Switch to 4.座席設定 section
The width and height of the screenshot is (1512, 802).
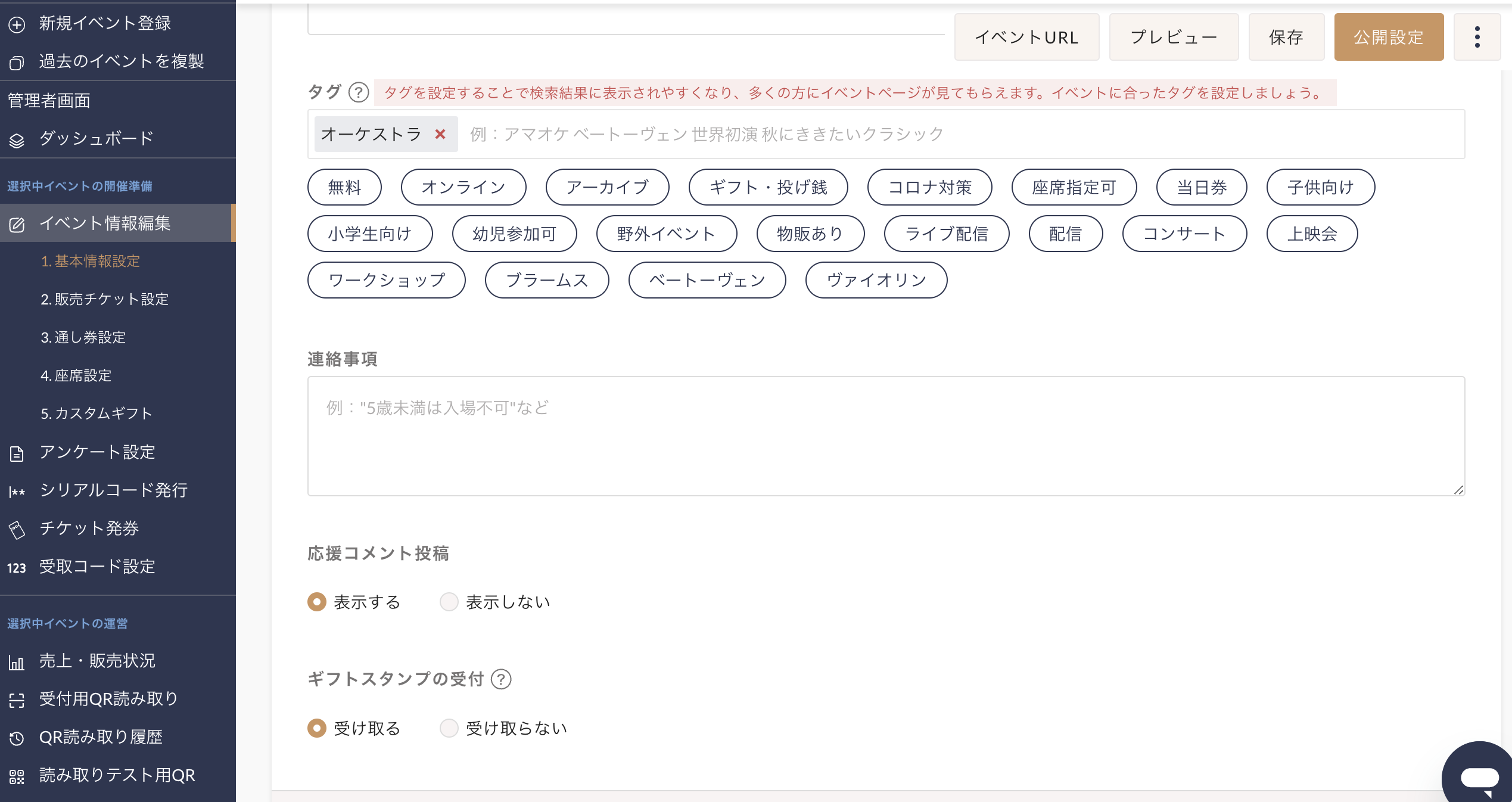[76, 375]
